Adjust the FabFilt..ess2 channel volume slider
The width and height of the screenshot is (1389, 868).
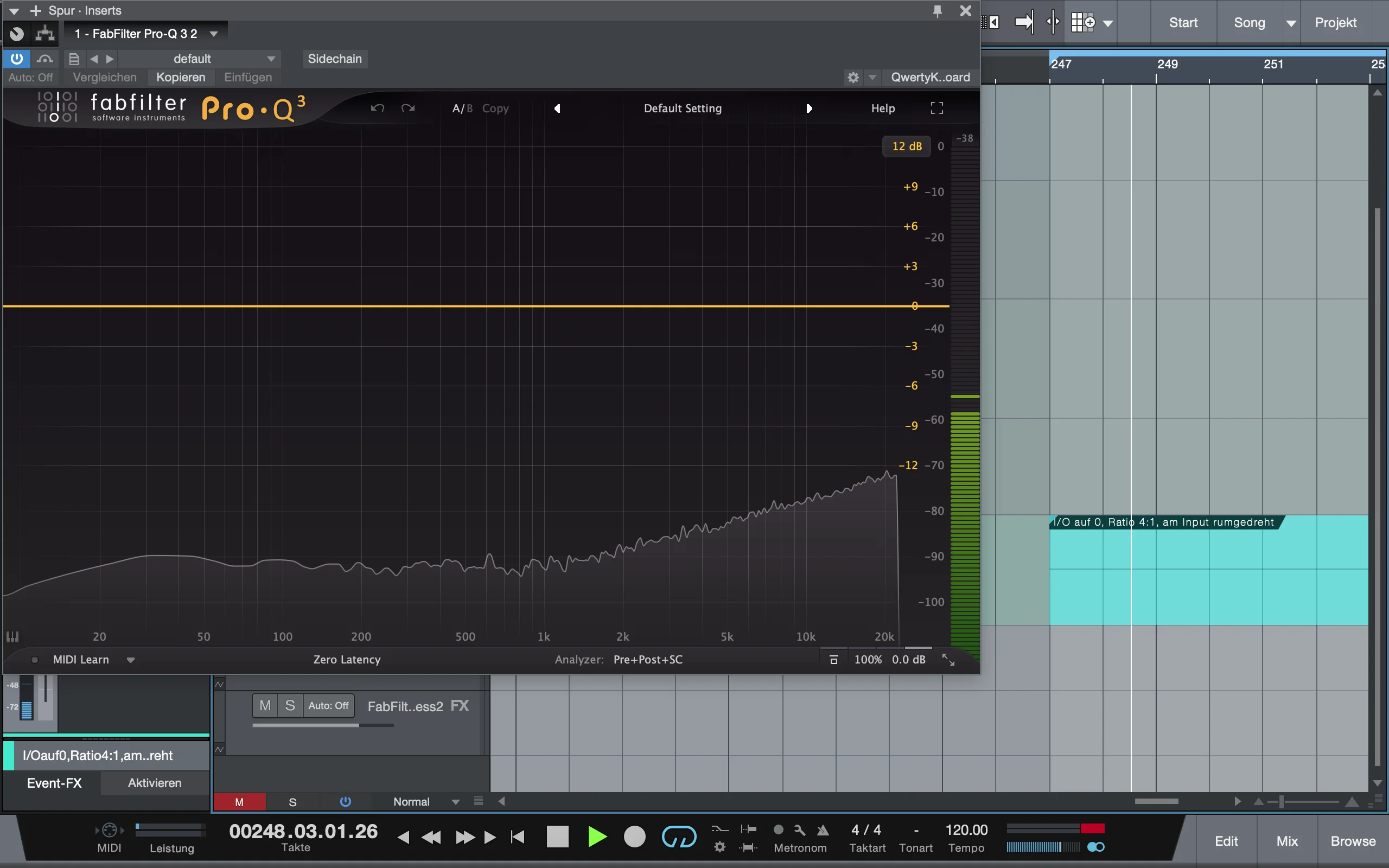point(323,726)
